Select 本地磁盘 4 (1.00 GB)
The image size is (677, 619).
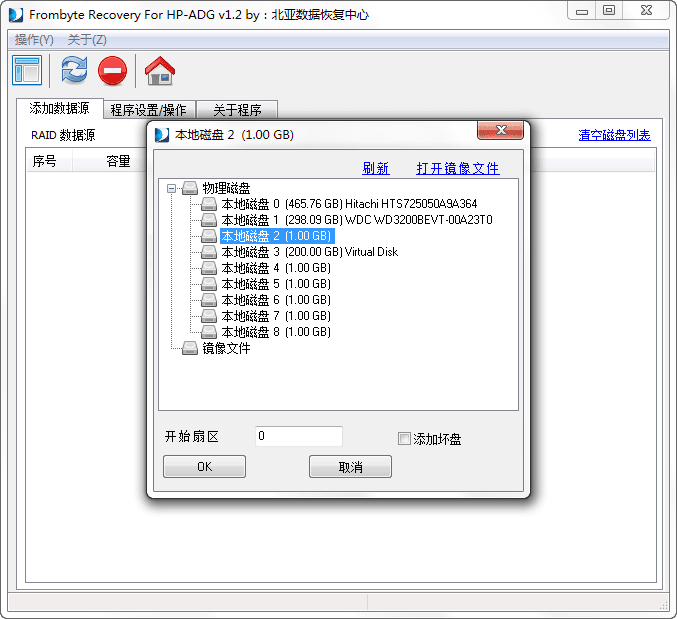click(x=276, y=268)
